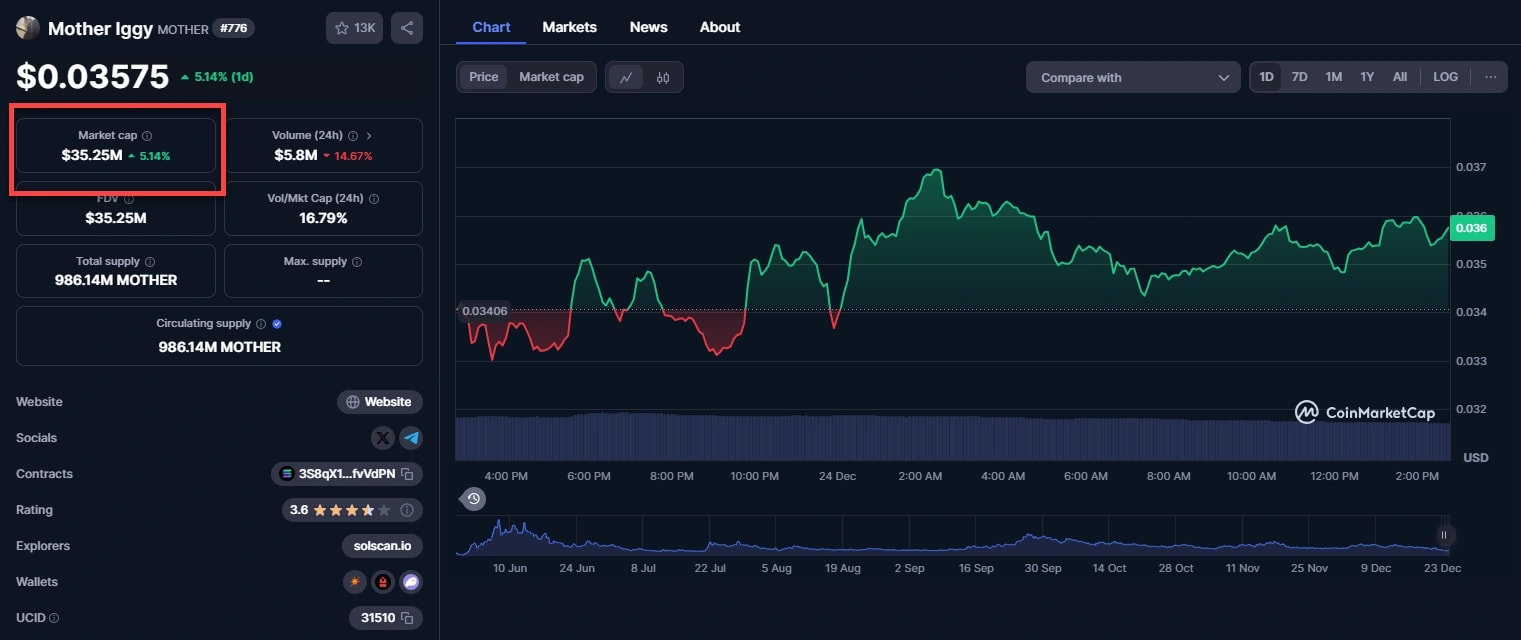
Task: Click the Website button
Action: (x=379, y=402)
